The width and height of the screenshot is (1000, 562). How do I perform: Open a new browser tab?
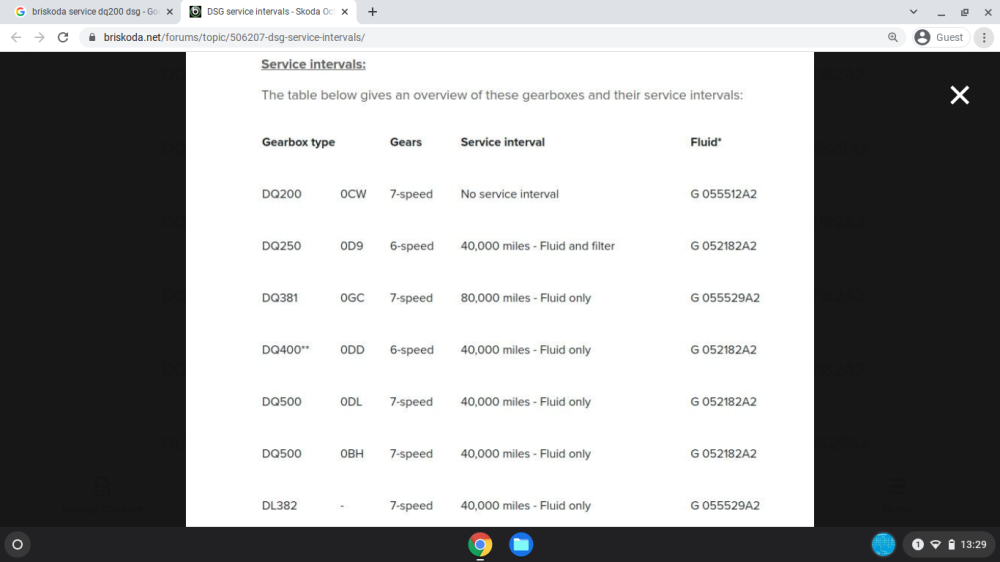pos(372,11)
